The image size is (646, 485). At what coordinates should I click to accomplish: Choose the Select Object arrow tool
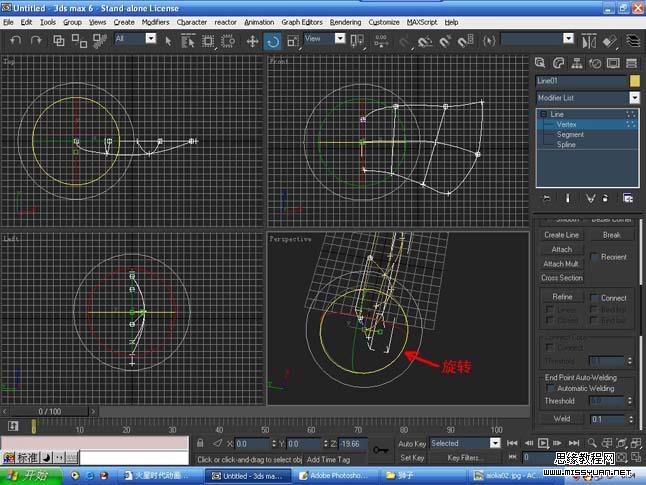tap(168, 41)
